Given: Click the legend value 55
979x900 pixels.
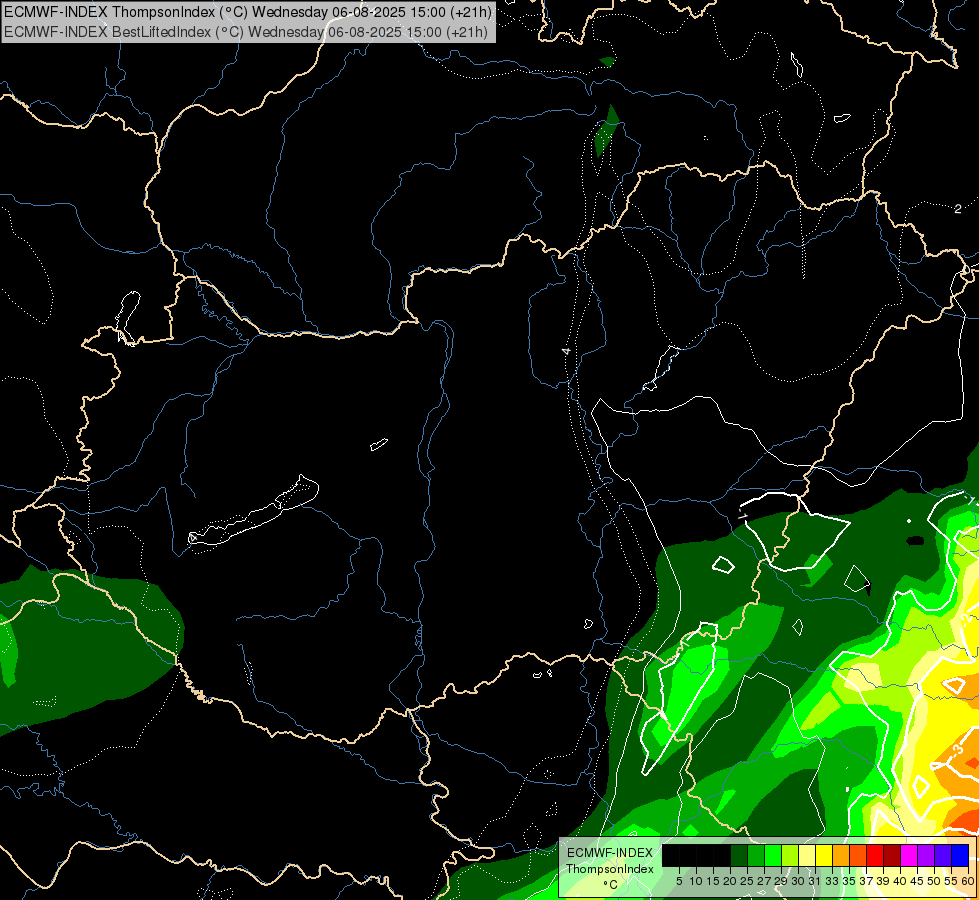Looking at the screenshot, I should [952, 881].
